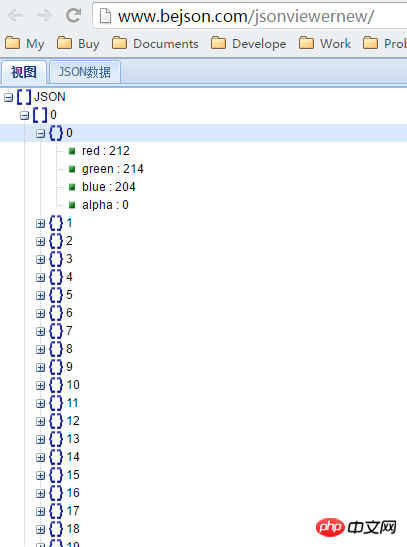Viewport: 407px width, 547px height.
Task: Click the browser forward arrow
Action: [45, 16]
